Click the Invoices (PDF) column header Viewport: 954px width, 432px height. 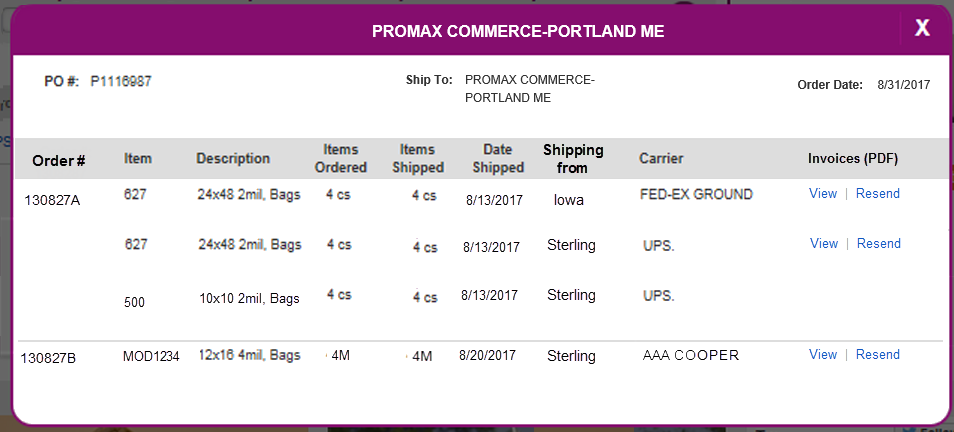tap(853, 158)
